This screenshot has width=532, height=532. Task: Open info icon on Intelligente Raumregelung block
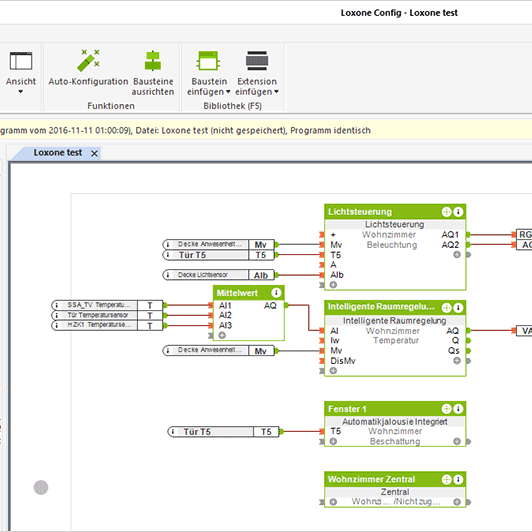click(458, 307)
